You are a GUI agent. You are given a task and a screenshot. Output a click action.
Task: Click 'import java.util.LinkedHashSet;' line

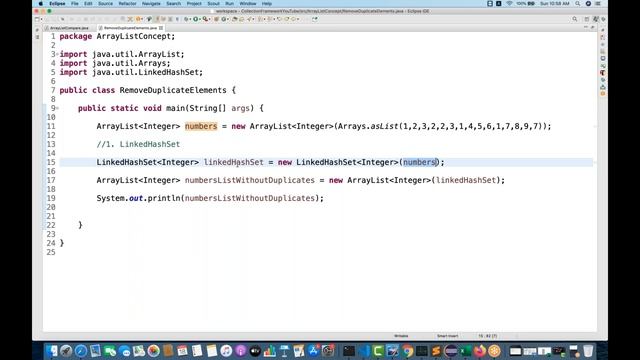(131, 72)
